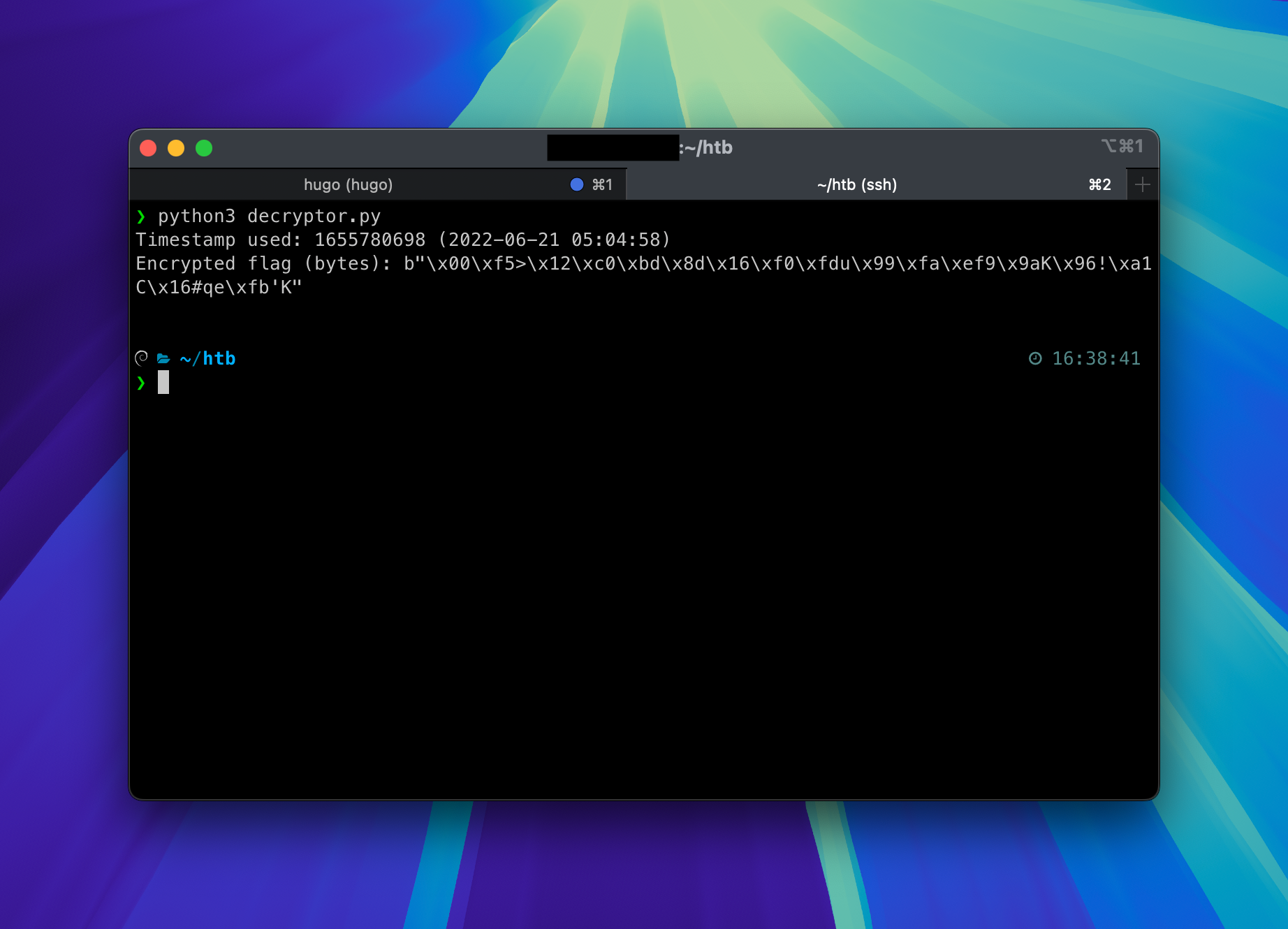Click the new tab plus button
This screenshot has height=929, width=1288.
[1142, 184]
